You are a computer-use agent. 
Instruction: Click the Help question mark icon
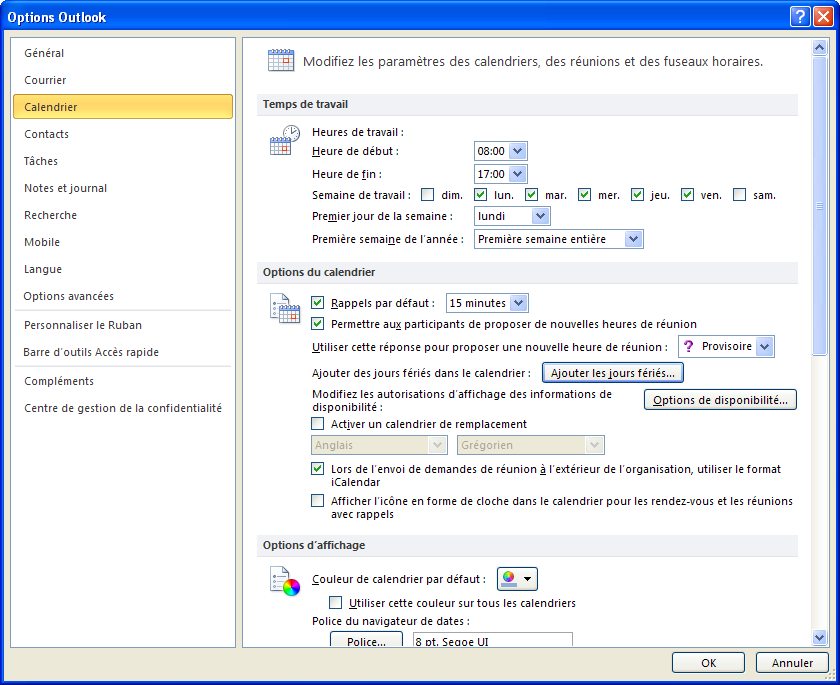click(x=799, y=15)
